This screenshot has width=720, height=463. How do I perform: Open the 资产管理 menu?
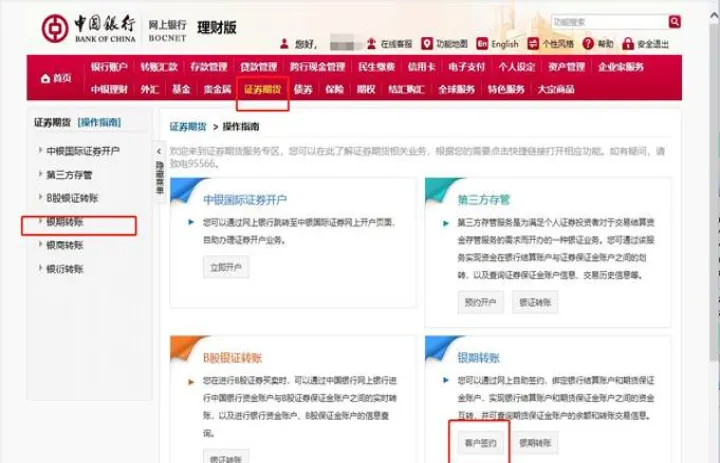click(x=567, y=67)
